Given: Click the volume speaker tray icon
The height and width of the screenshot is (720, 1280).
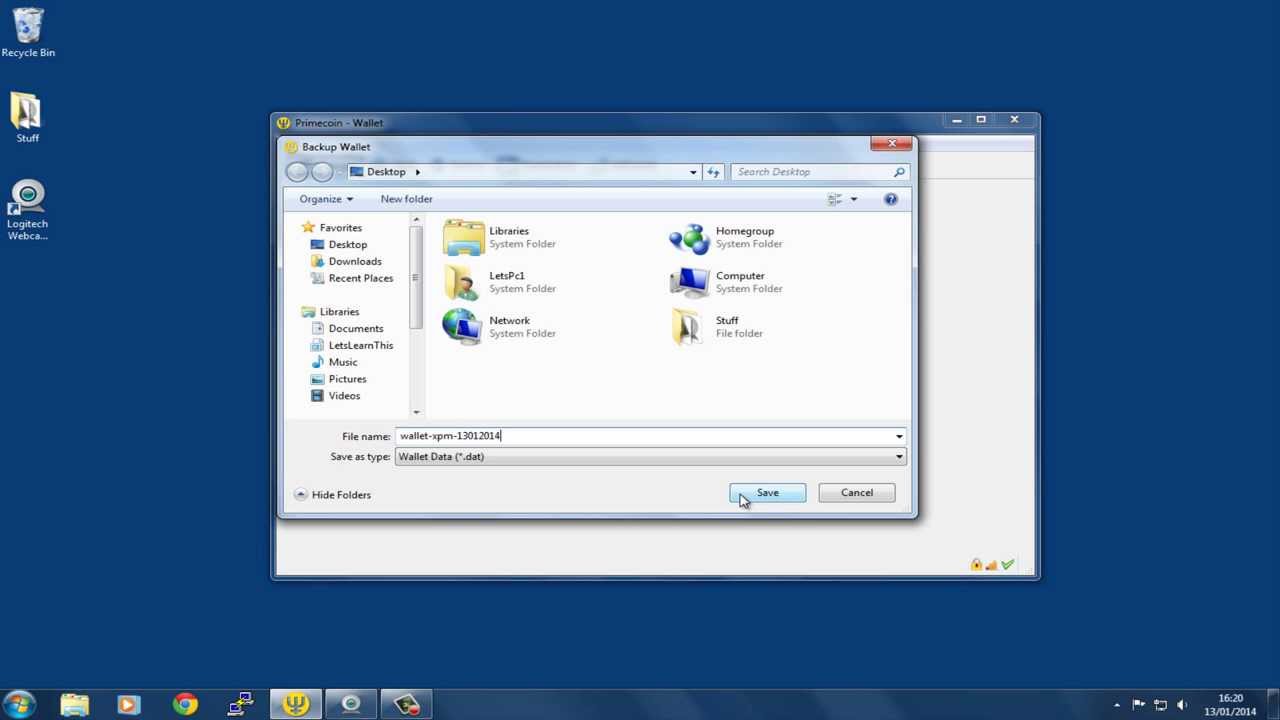Looking at the screenshot, I should pyautogui.click(x=1182, y=705).
